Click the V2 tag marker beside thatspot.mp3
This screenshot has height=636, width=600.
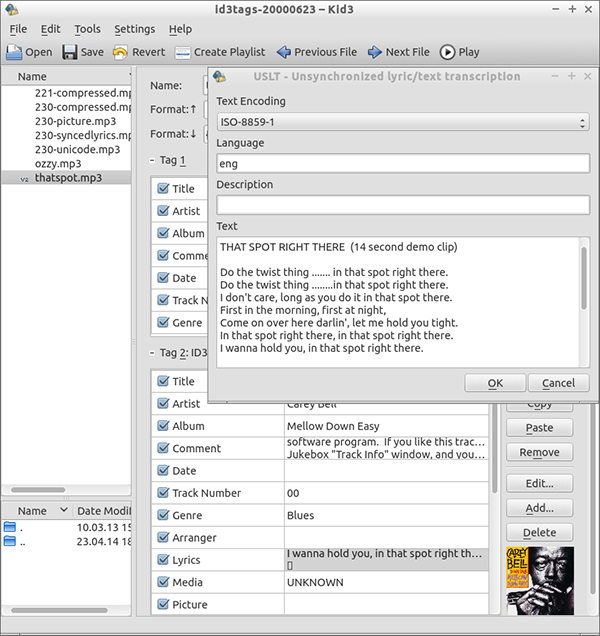[x=24, y=179]
